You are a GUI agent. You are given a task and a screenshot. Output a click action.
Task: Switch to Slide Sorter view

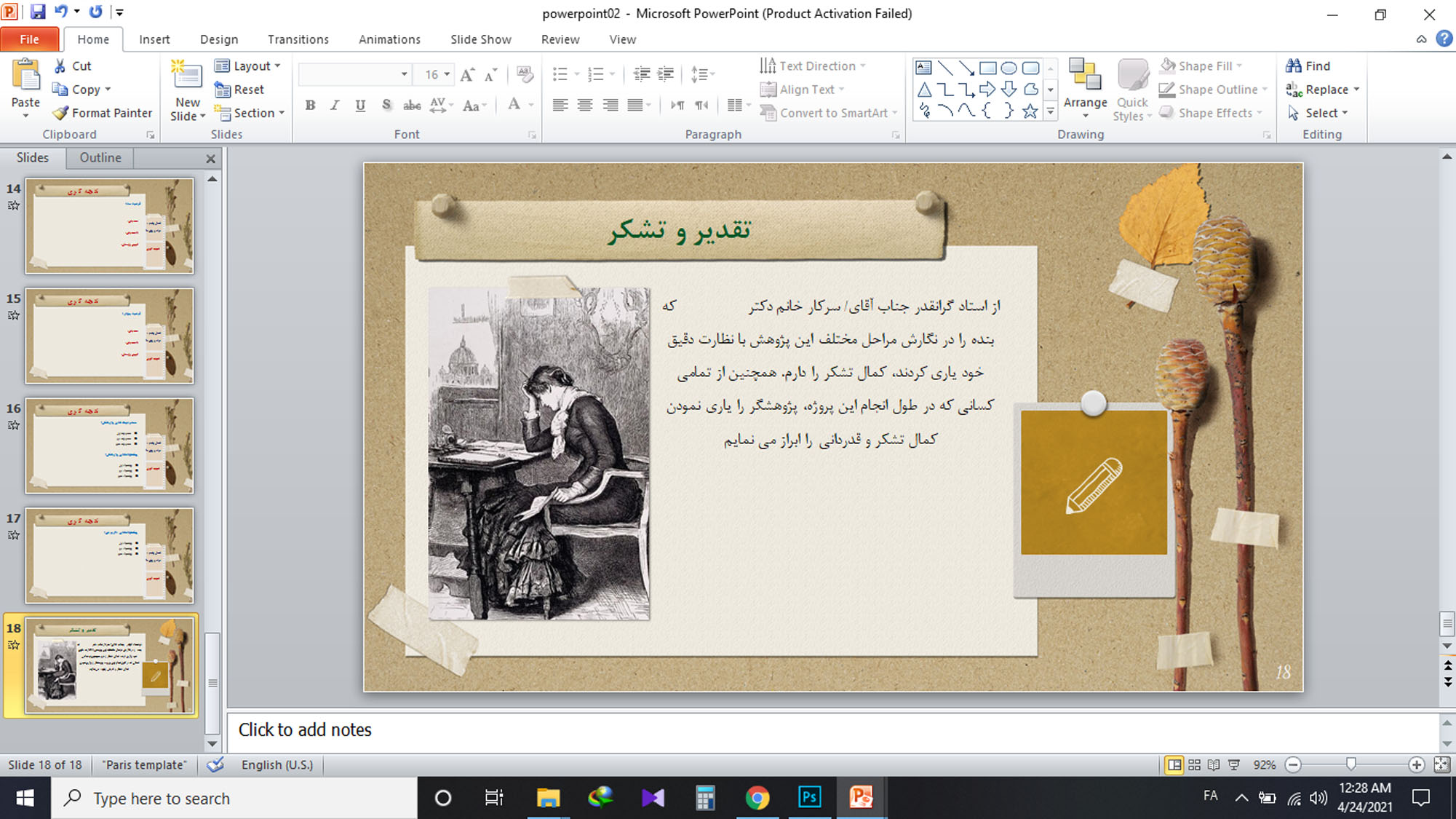pyautogui.click(x=1194, y=764)
